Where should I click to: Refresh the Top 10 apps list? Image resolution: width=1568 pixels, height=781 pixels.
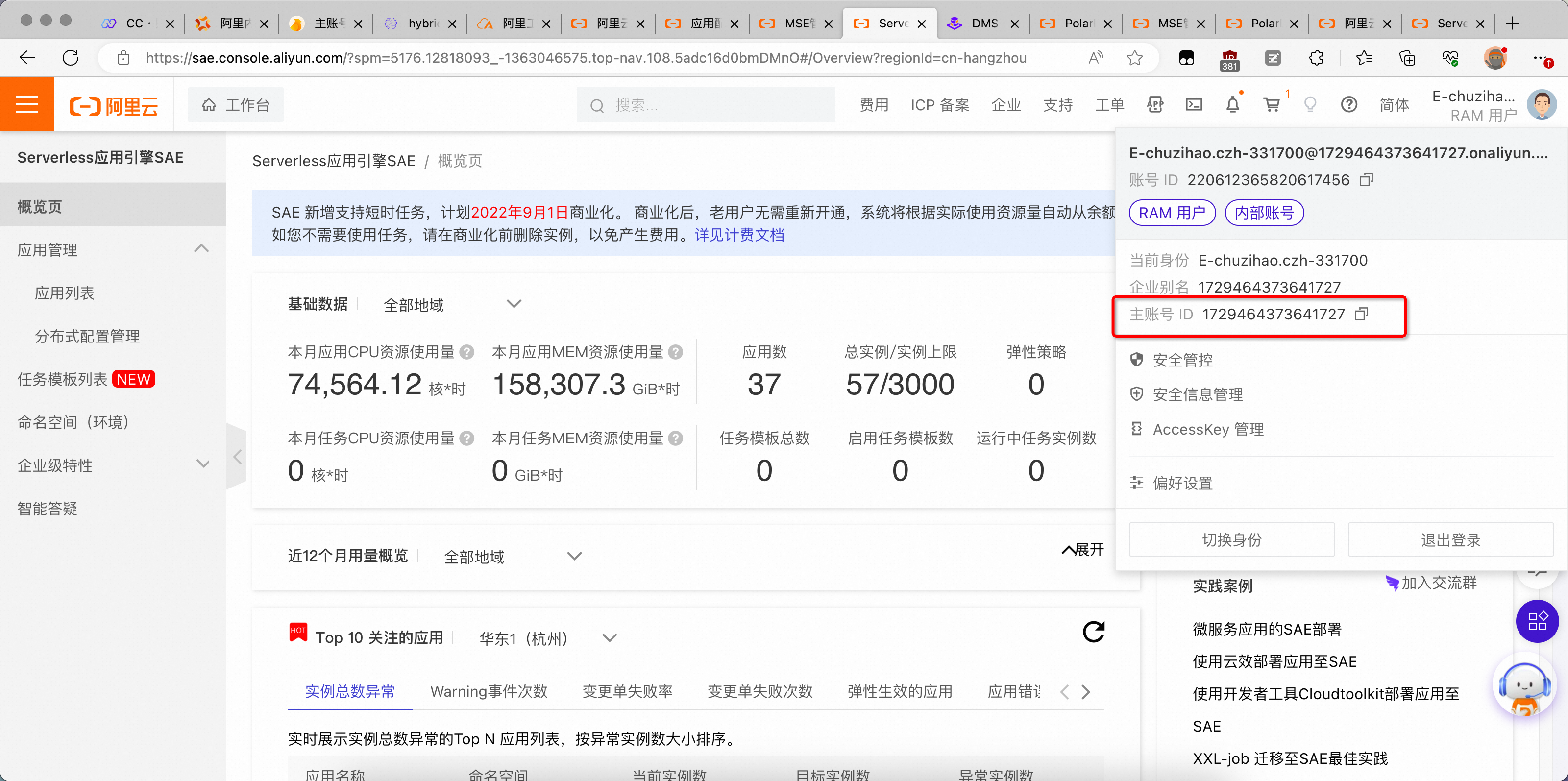coord(1093,632)
